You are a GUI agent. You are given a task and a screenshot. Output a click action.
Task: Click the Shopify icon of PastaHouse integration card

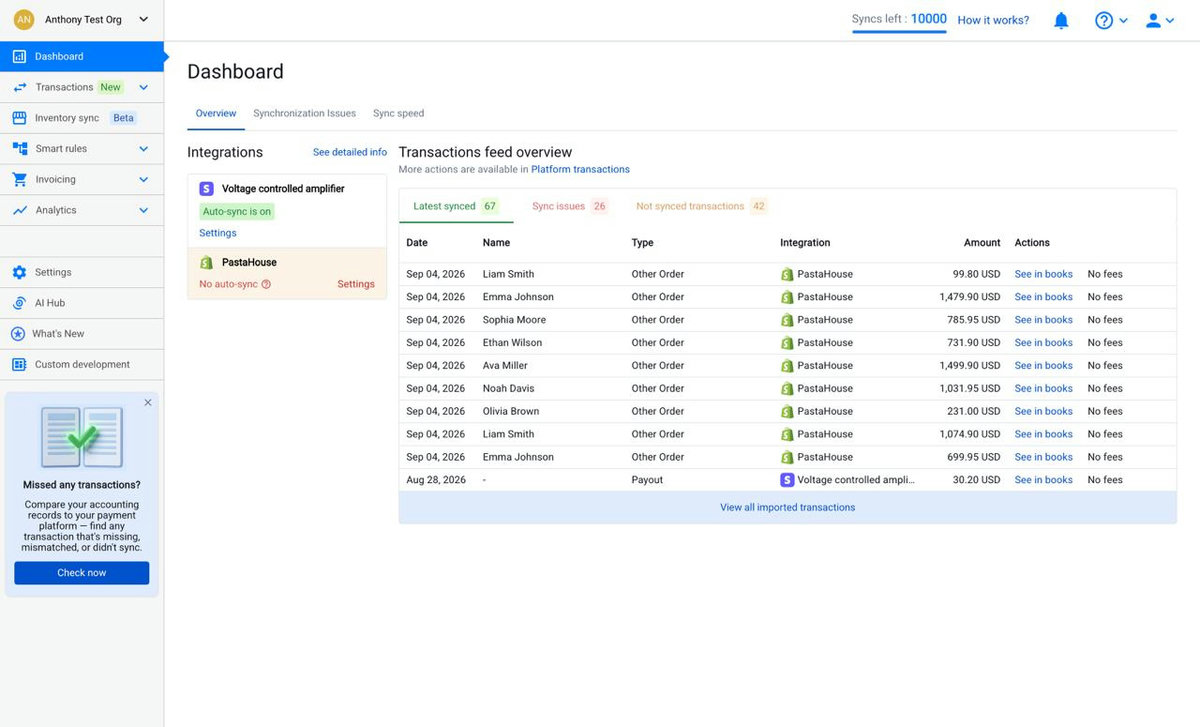[x=206, y=263]
